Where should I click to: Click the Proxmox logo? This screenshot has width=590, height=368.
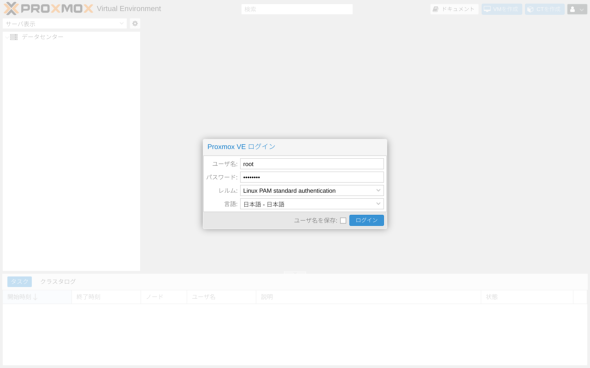[49, 8]
